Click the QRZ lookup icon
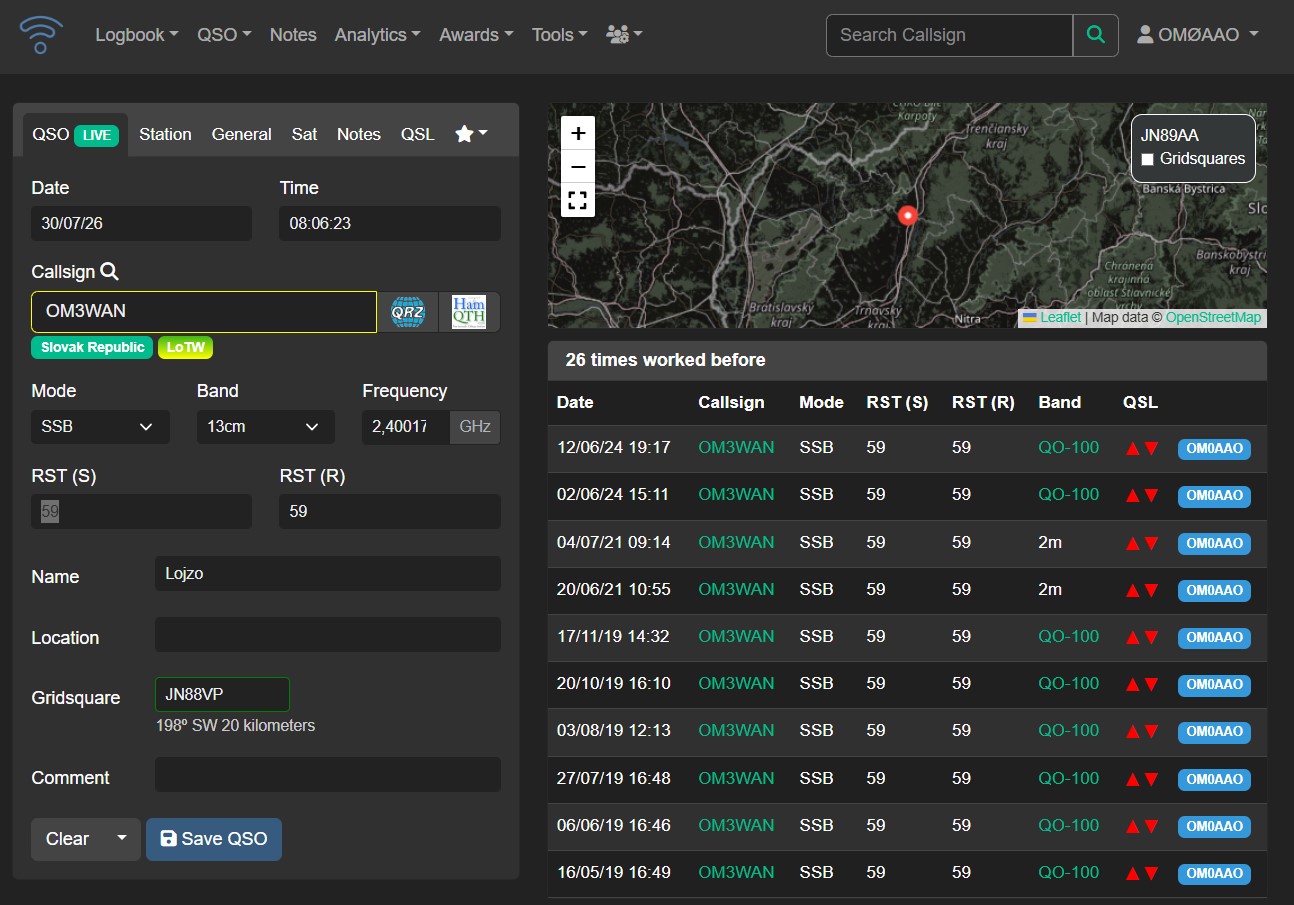Screen dimensions: 1294x905 pyautogui.click(x=408, y=312)
